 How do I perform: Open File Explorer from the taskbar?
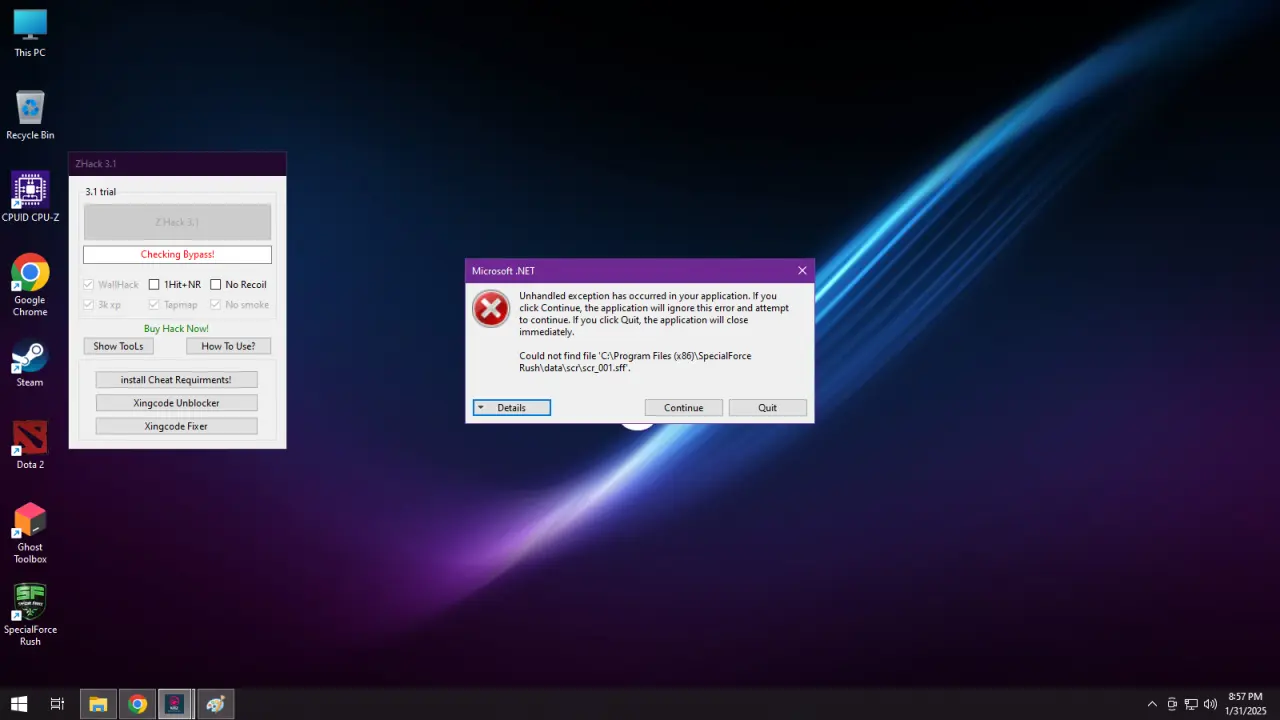[98, 704]
